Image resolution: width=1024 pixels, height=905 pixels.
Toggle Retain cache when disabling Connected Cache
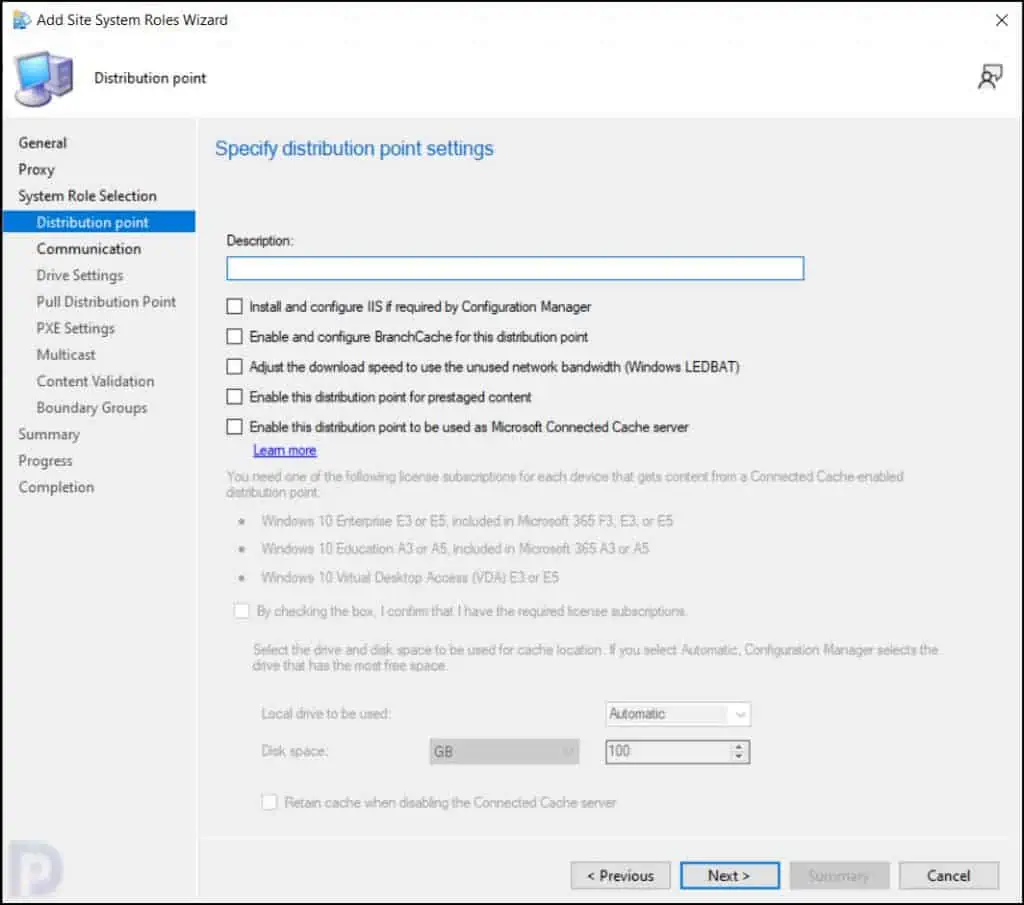269,802
